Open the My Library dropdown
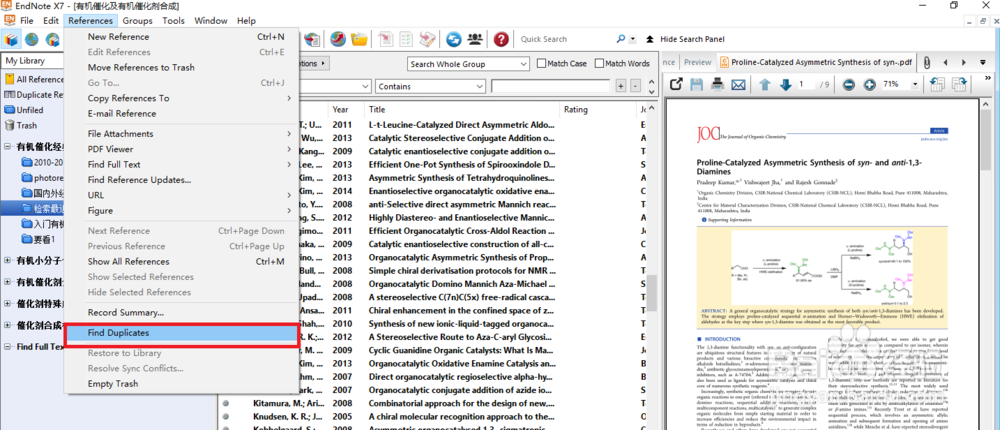This screenshot has width=1000, height=430. [33, 61]
